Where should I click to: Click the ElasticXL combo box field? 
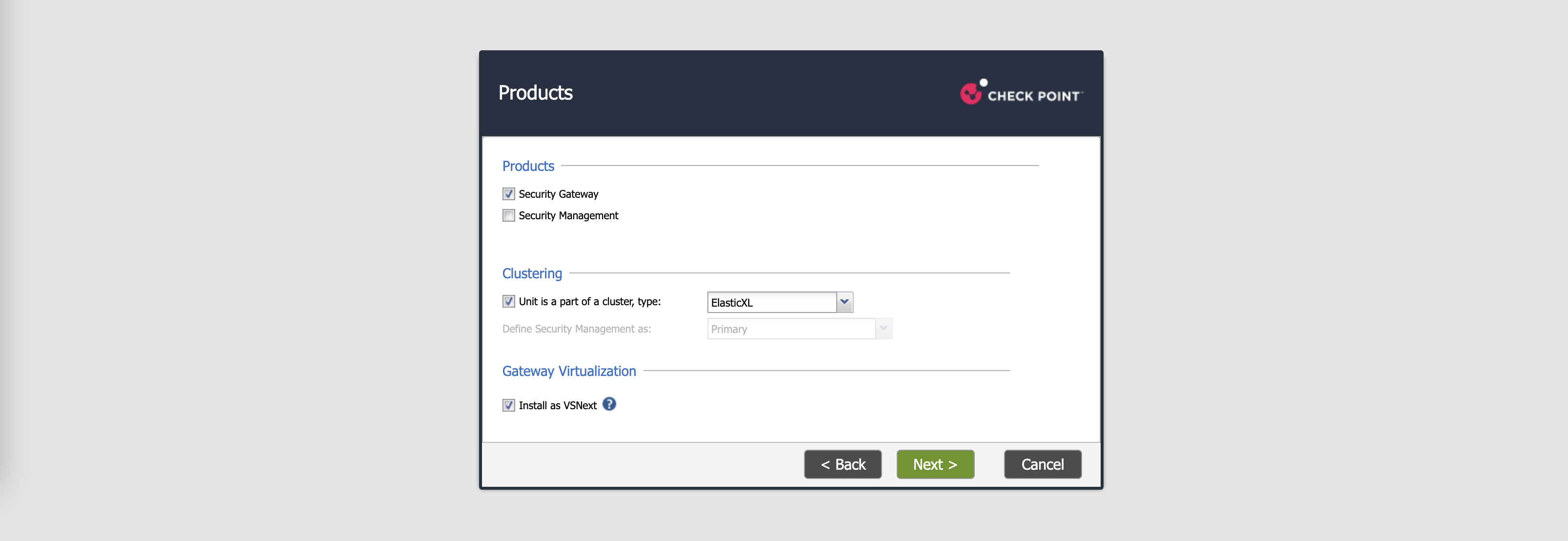771,302
